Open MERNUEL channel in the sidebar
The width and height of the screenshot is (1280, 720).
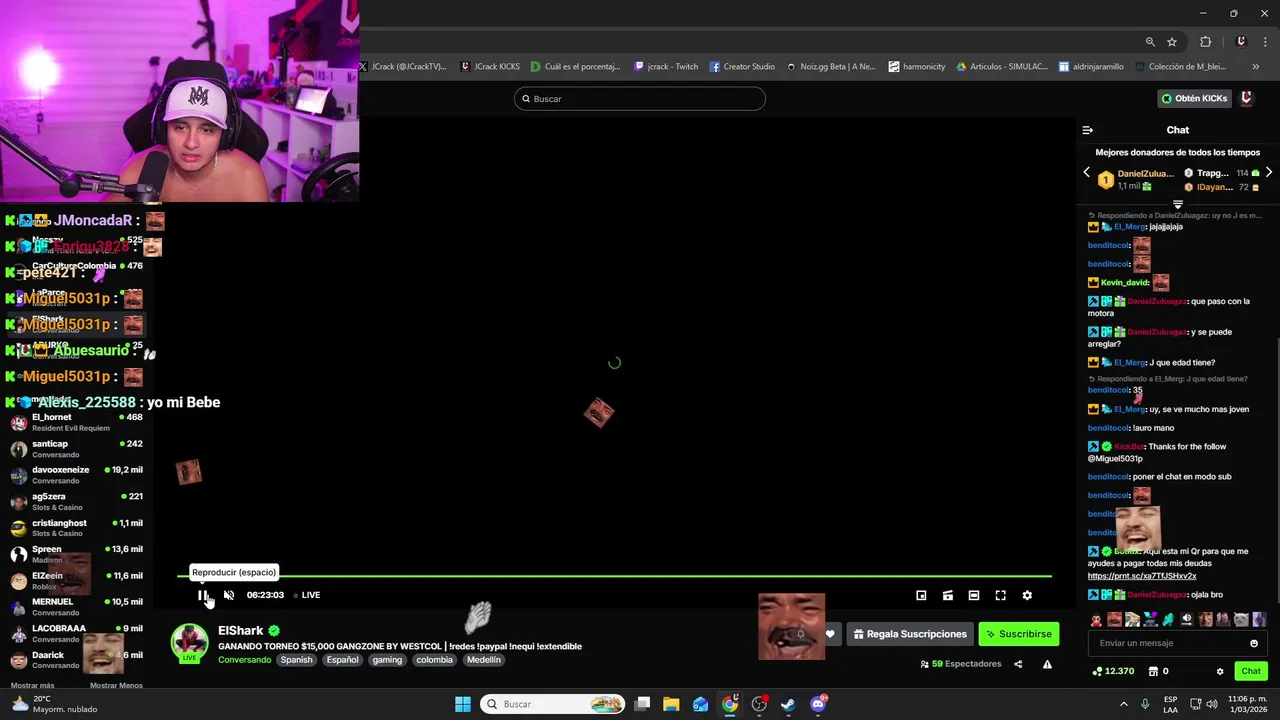(77, 607)
